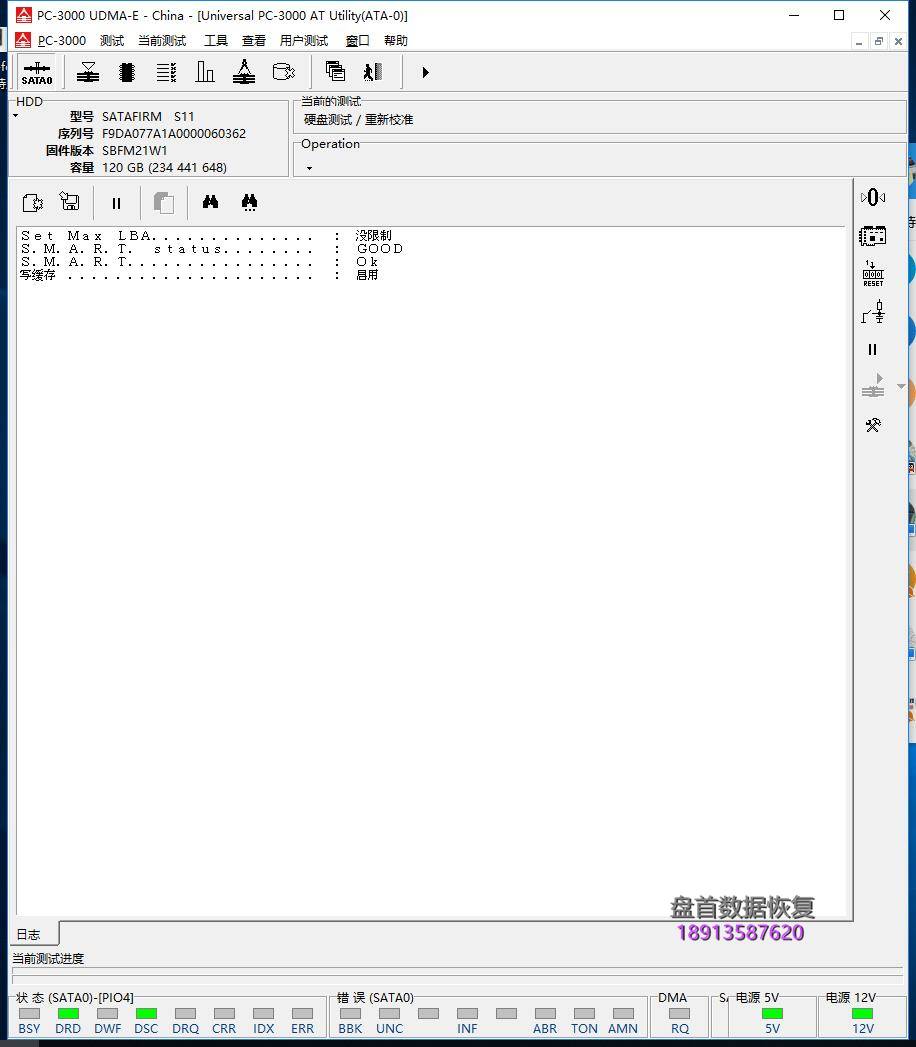Viewport: 916px width, 1047px height.
Task: Click the power switch circuit icon
Action: tap(873, 312)
